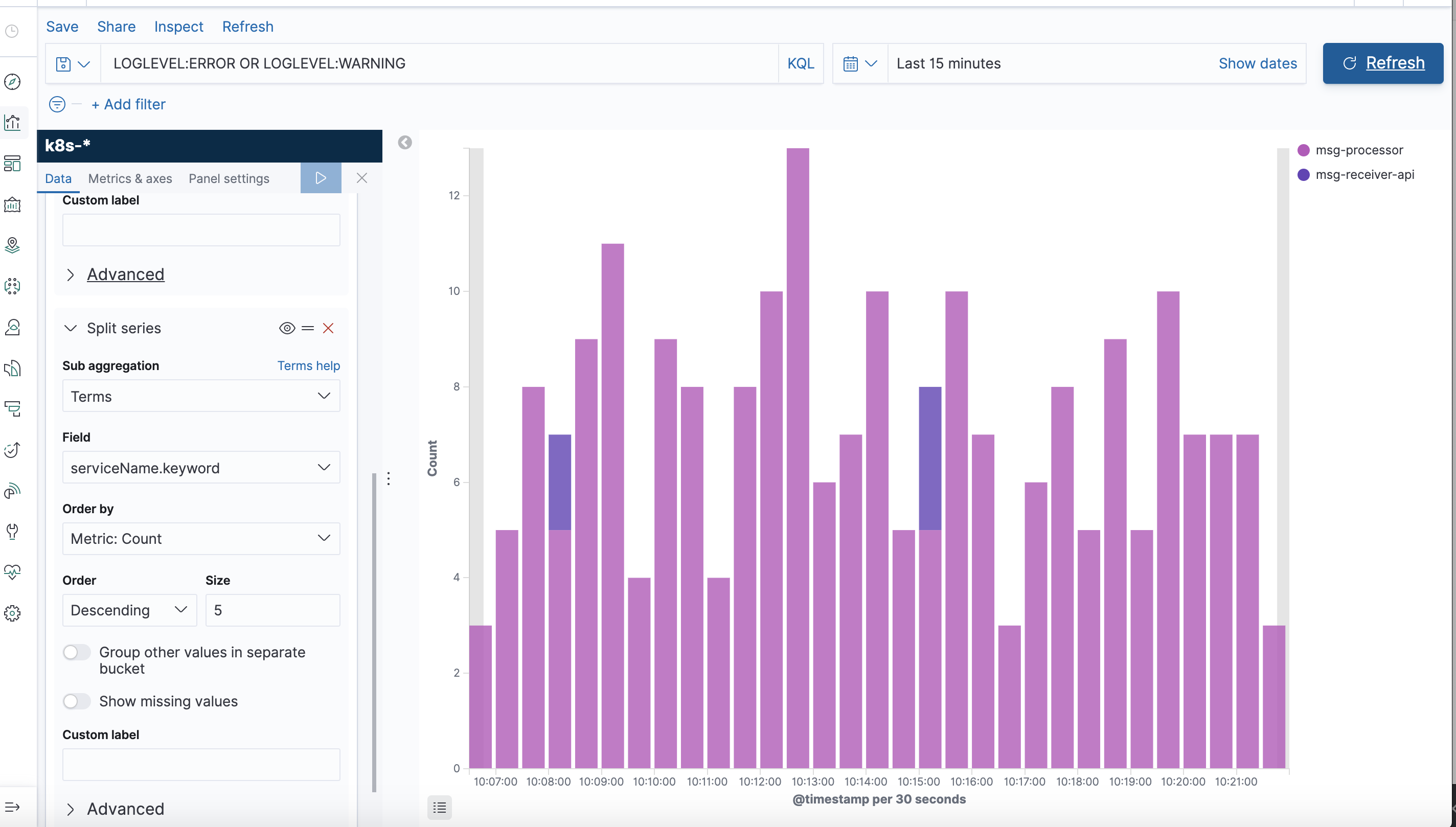Screen dimensions: 1456x827
Task: Click the msg-receiver-api legend label
Action: [1365, 174]
